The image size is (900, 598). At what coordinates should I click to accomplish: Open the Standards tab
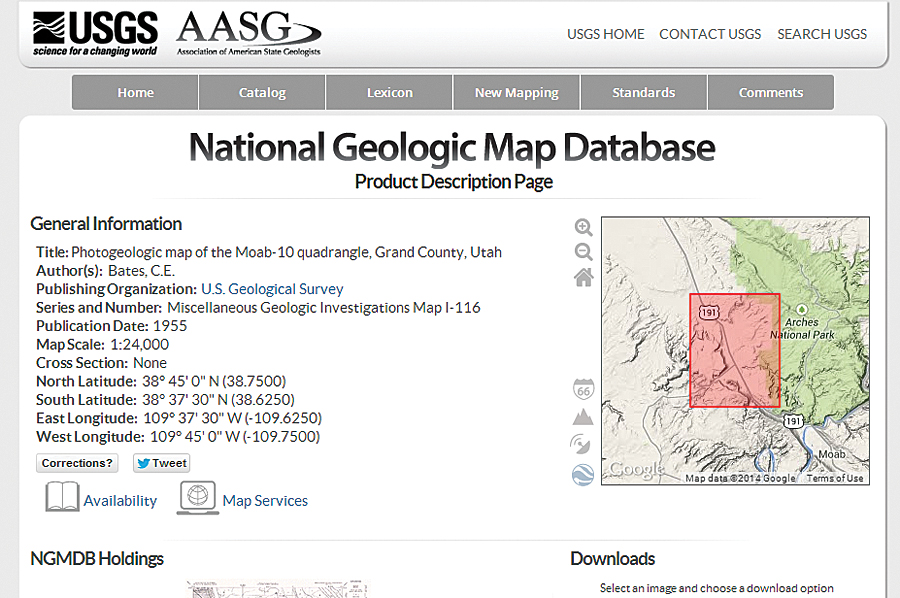643,92
